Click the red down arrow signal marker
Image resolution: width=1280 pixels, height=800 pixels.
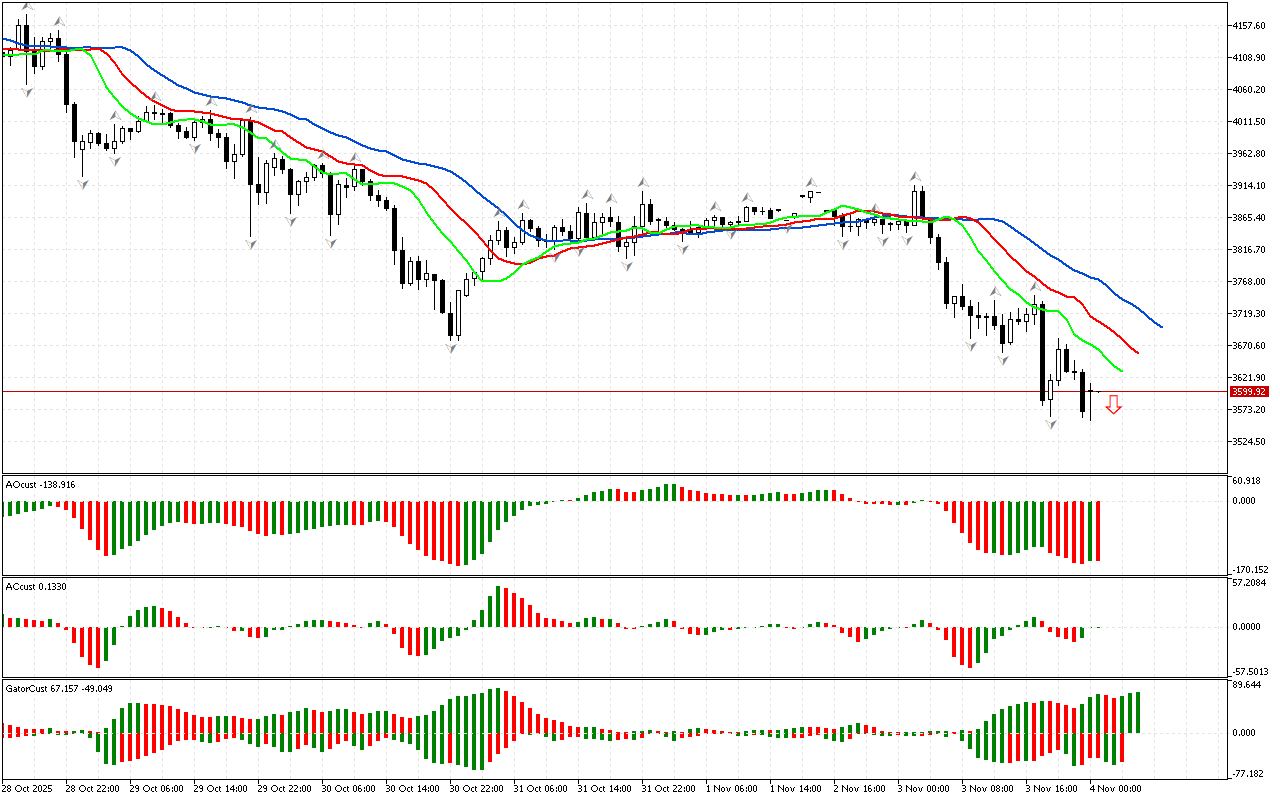[x=1113, y=404]
